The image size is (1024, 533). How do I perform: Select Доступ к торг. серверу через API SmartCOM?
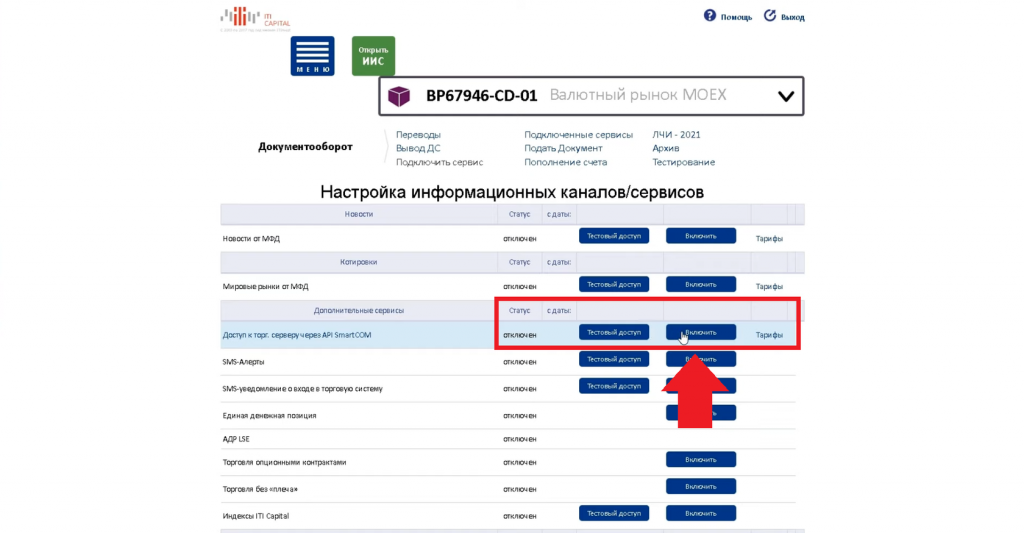(x=296, y=334)
